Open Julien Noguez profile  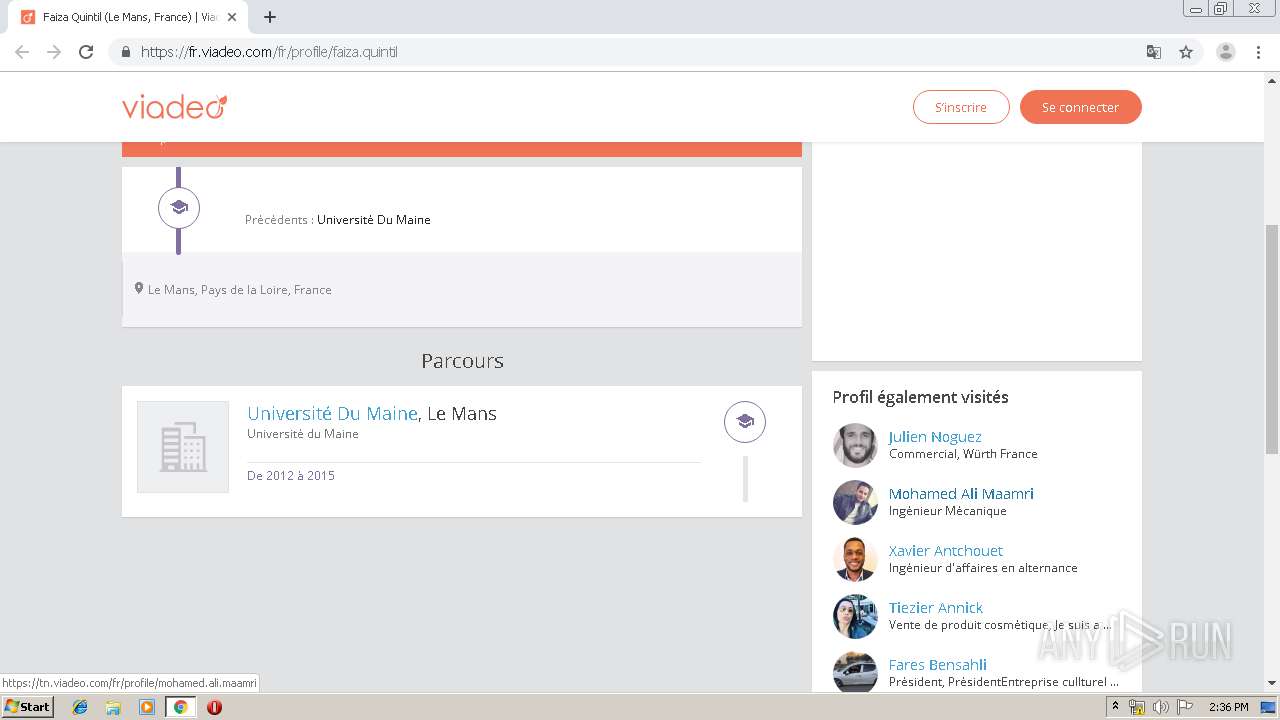[x=935, y=437]
